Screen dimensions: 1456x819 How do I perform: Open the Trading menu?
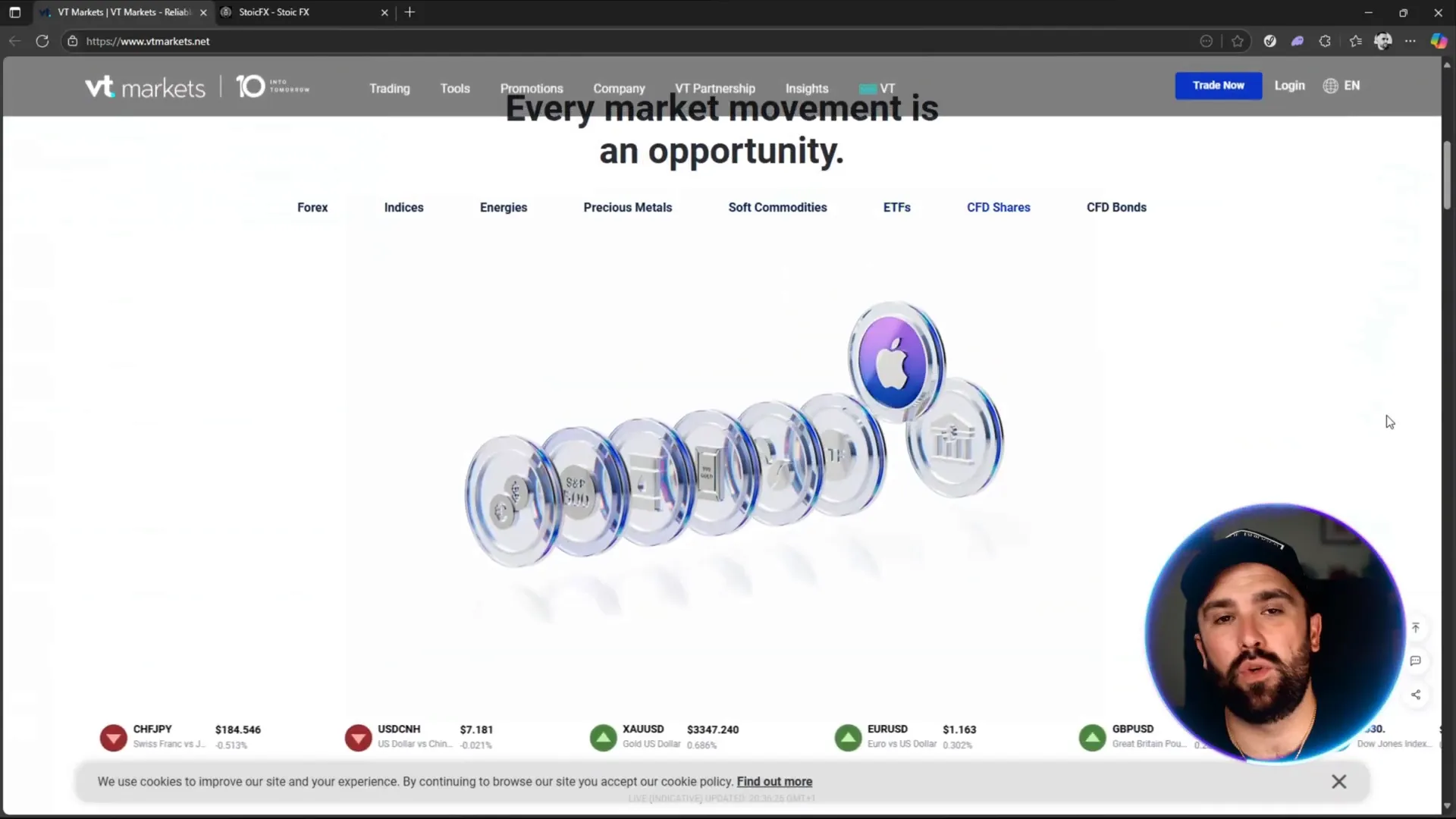390,88
